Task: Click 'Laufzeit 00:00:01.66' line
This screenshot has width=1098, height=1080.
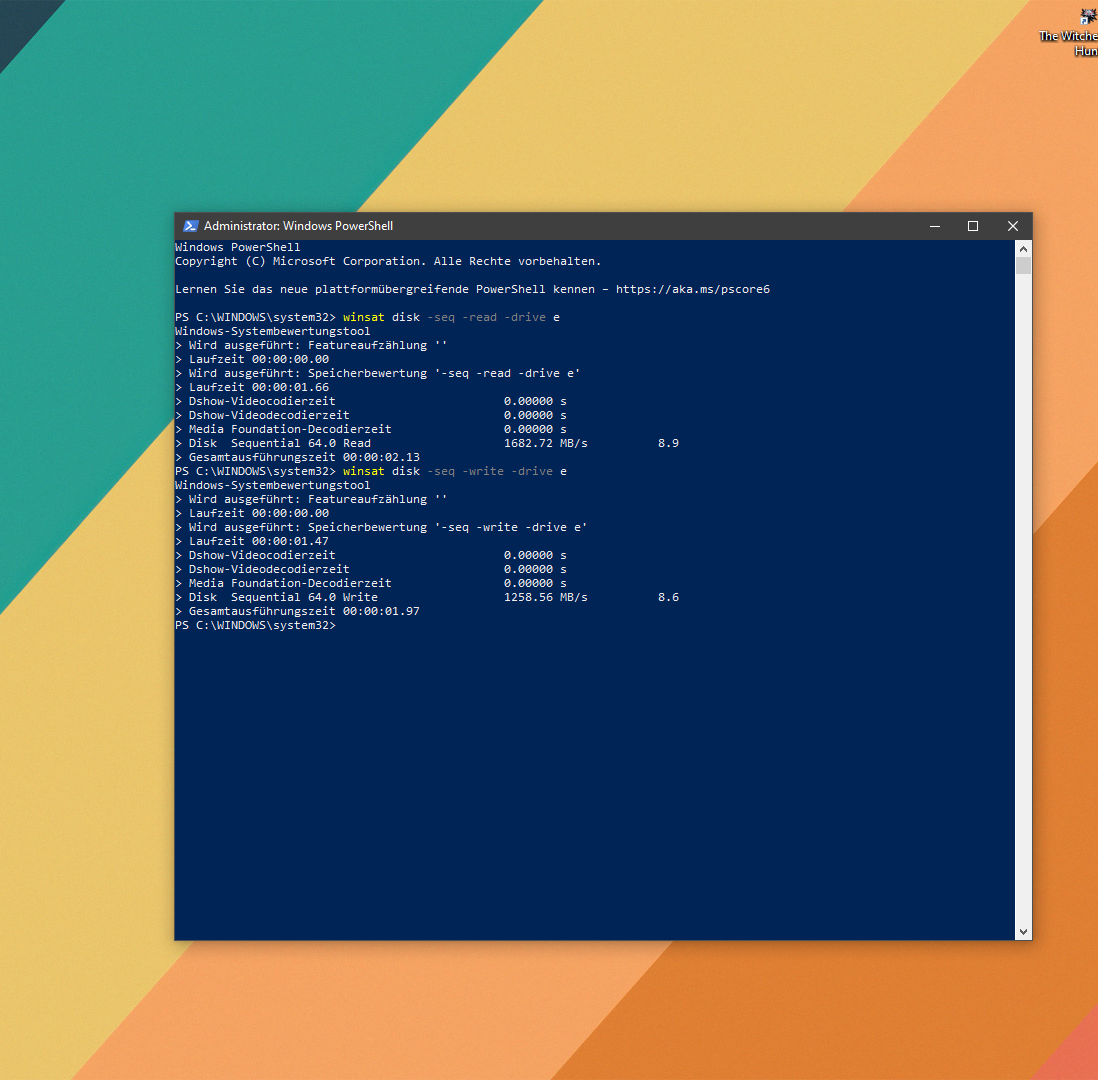Action: pyautogui.click(x=252, y=387)
